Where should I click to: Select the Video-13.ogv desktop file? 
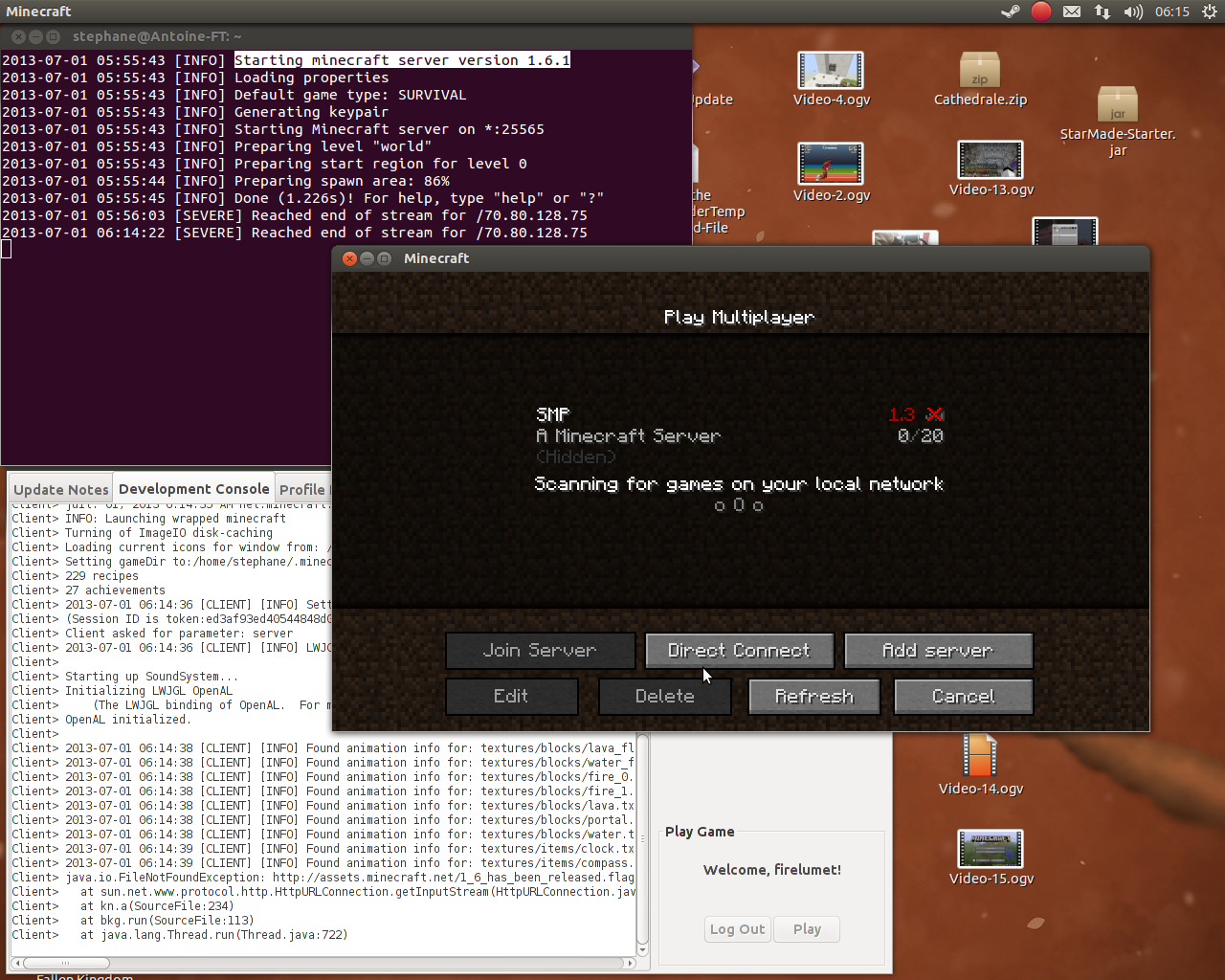point(991,169)
